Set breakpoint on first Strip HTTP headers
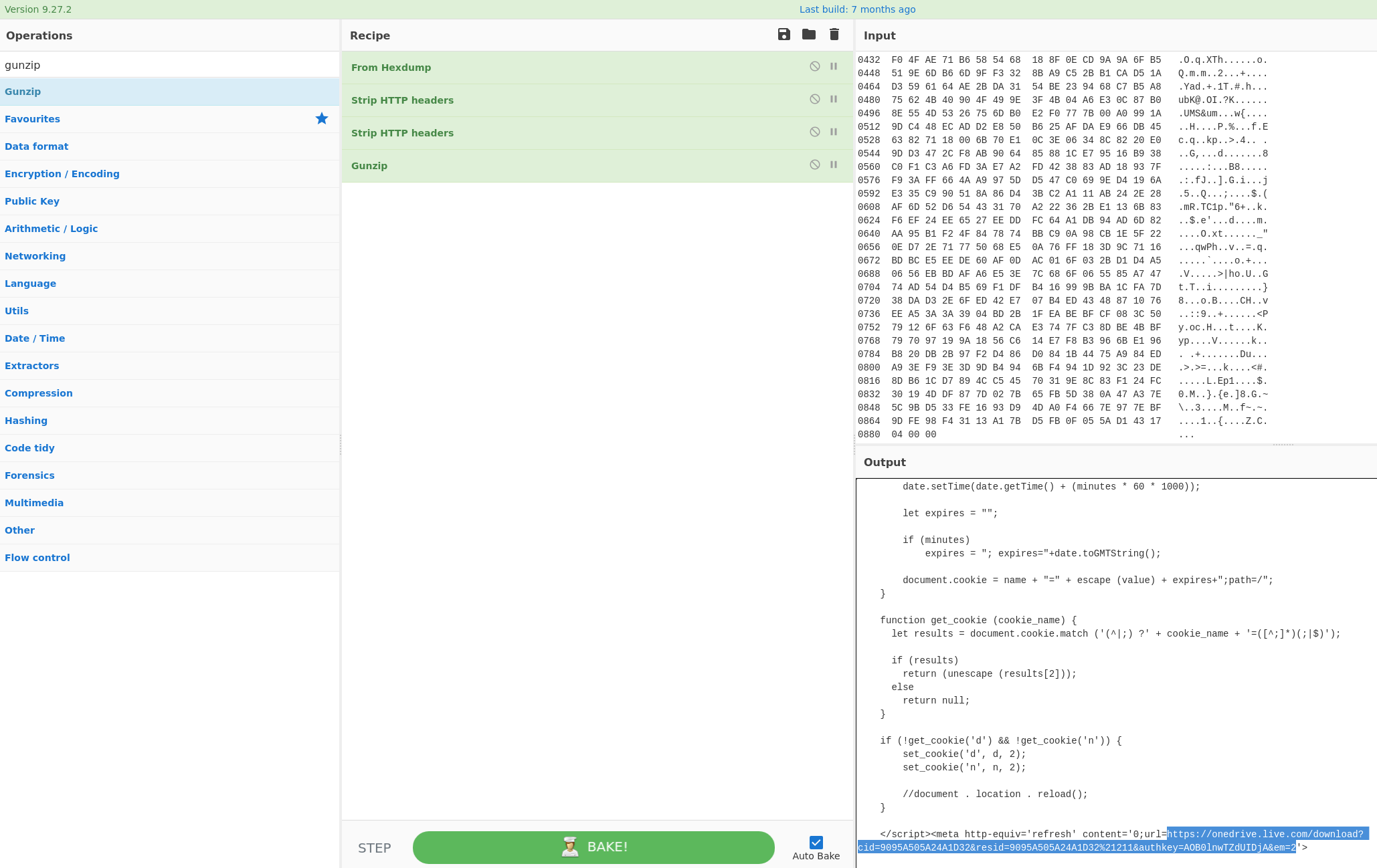Viewport: 1377px width, 868px height. 834,99
